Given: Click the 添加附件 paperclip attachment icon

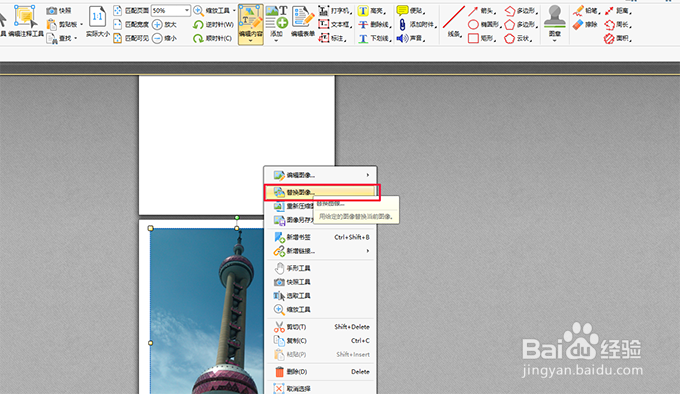Looking at the screenshot, I should point(402,25).
